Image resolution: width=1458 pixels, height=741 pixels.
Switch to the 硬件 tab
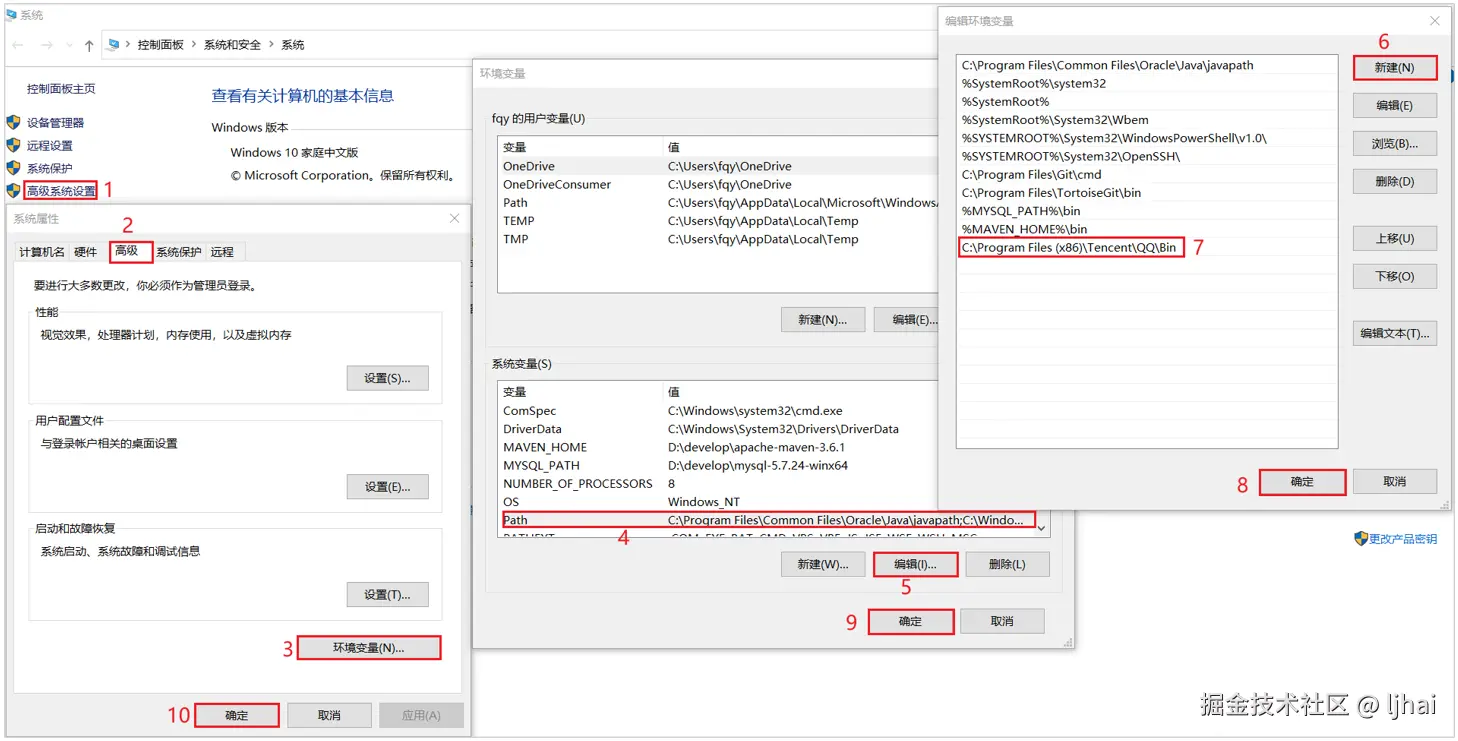click(86, 252)
